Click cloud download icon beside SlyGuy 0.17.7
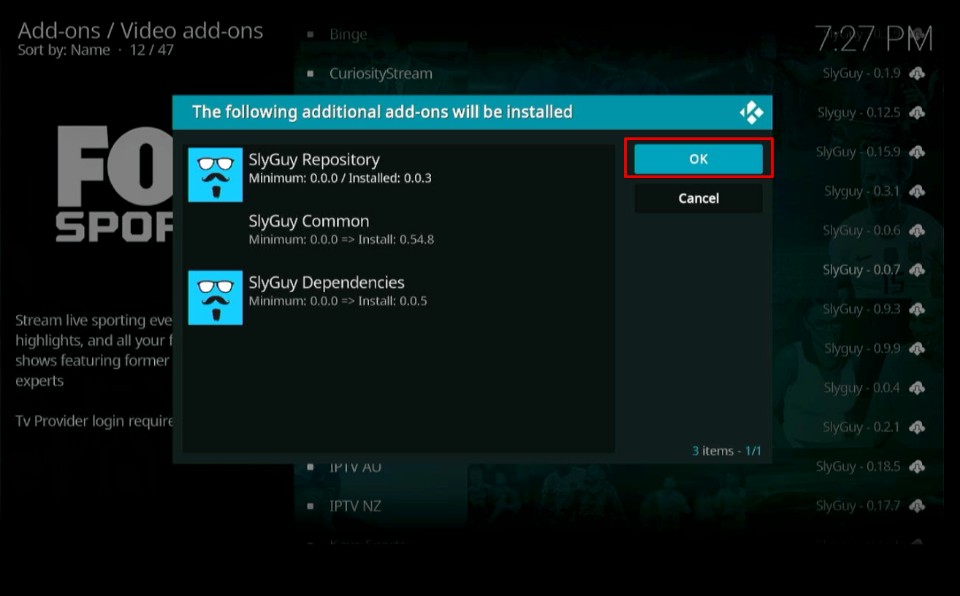 click(x=917, y=506)
